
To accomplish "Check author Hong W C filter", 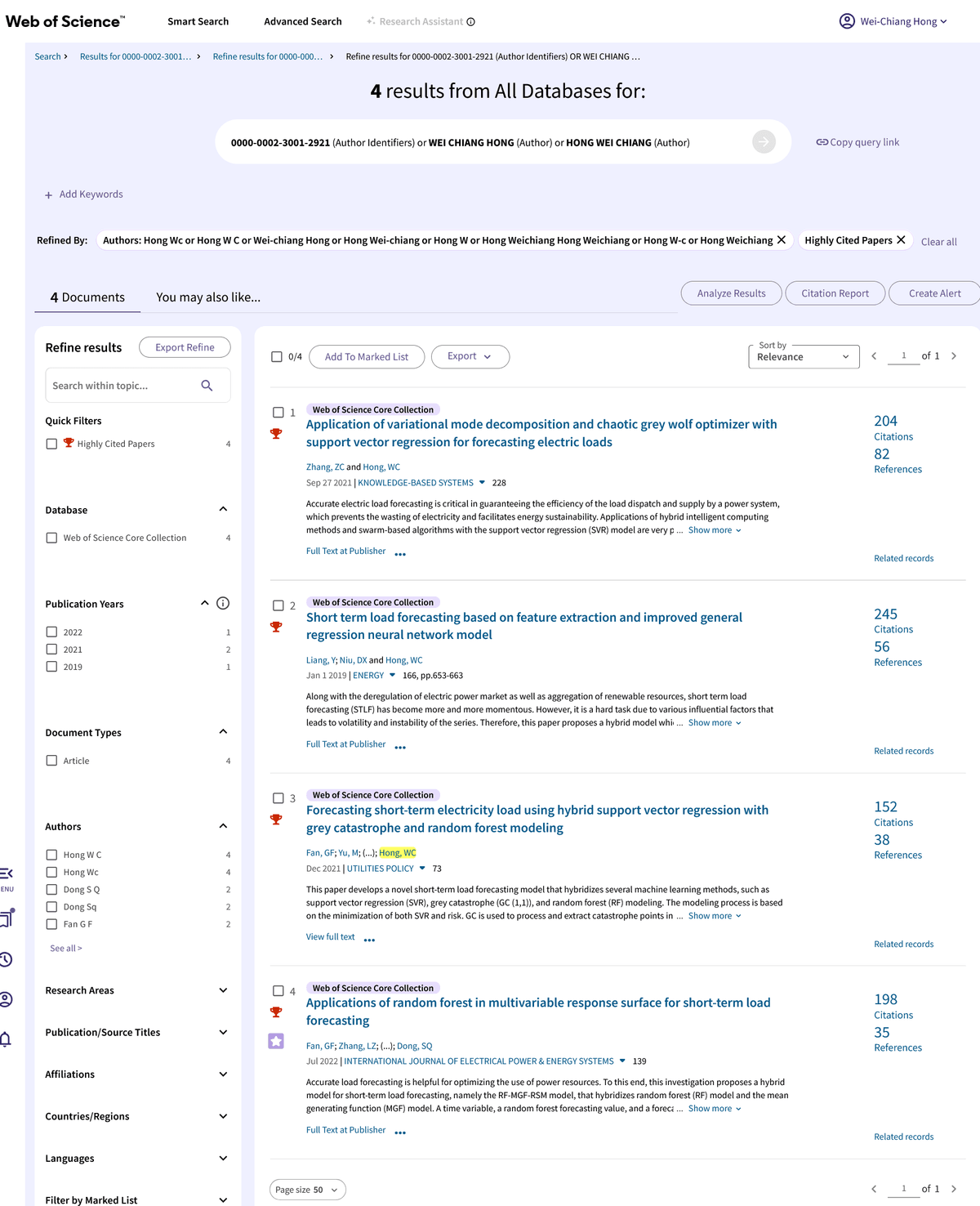I will (51, 855).
